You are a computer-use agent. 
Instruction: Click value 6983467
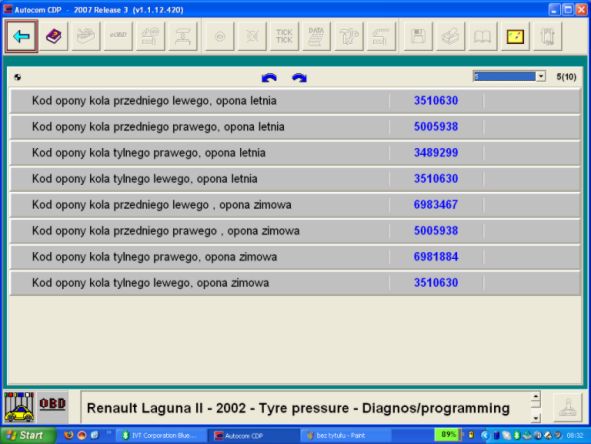(x=436, y=205)
